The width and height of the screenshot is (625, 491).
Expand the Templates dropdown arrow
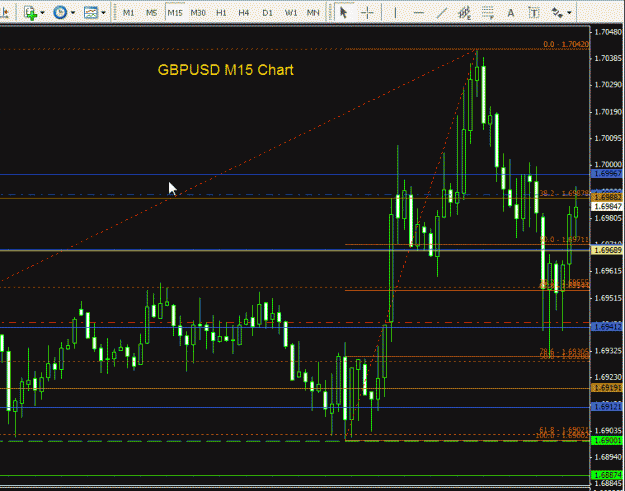tap(103, 13)
